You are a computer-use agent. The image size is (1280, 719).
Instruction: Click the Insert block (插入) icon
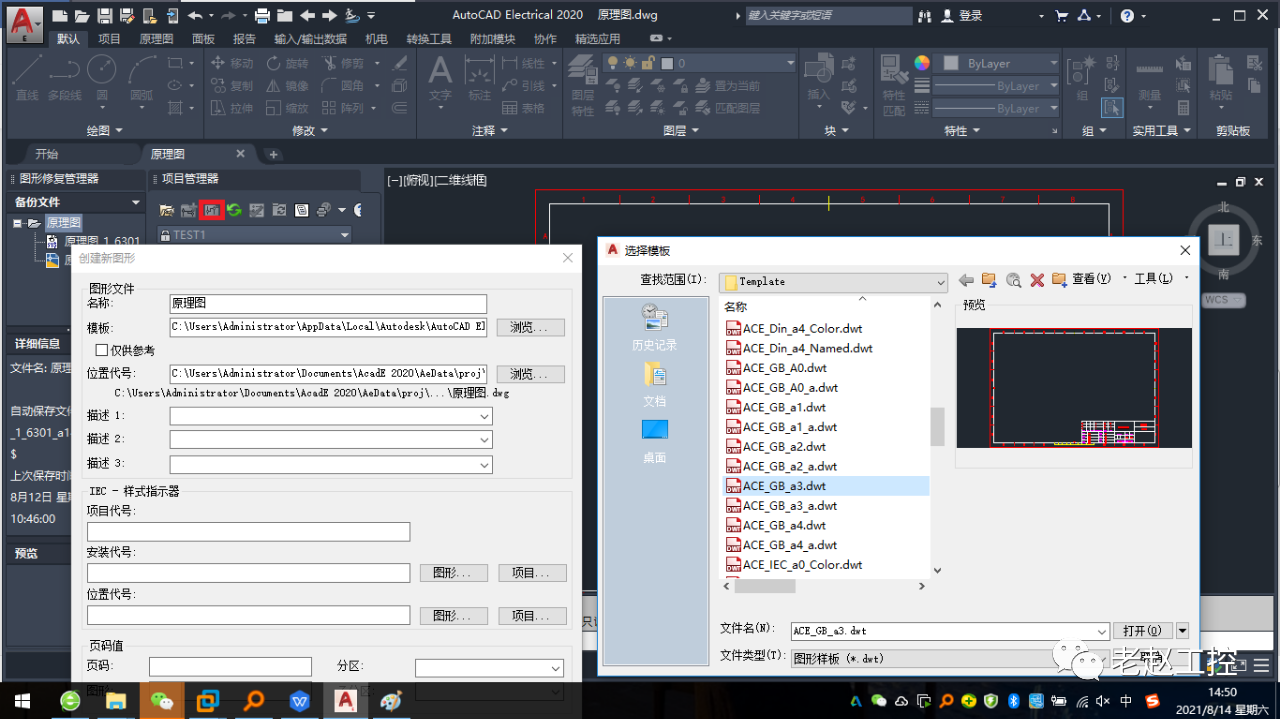[818, 78]
